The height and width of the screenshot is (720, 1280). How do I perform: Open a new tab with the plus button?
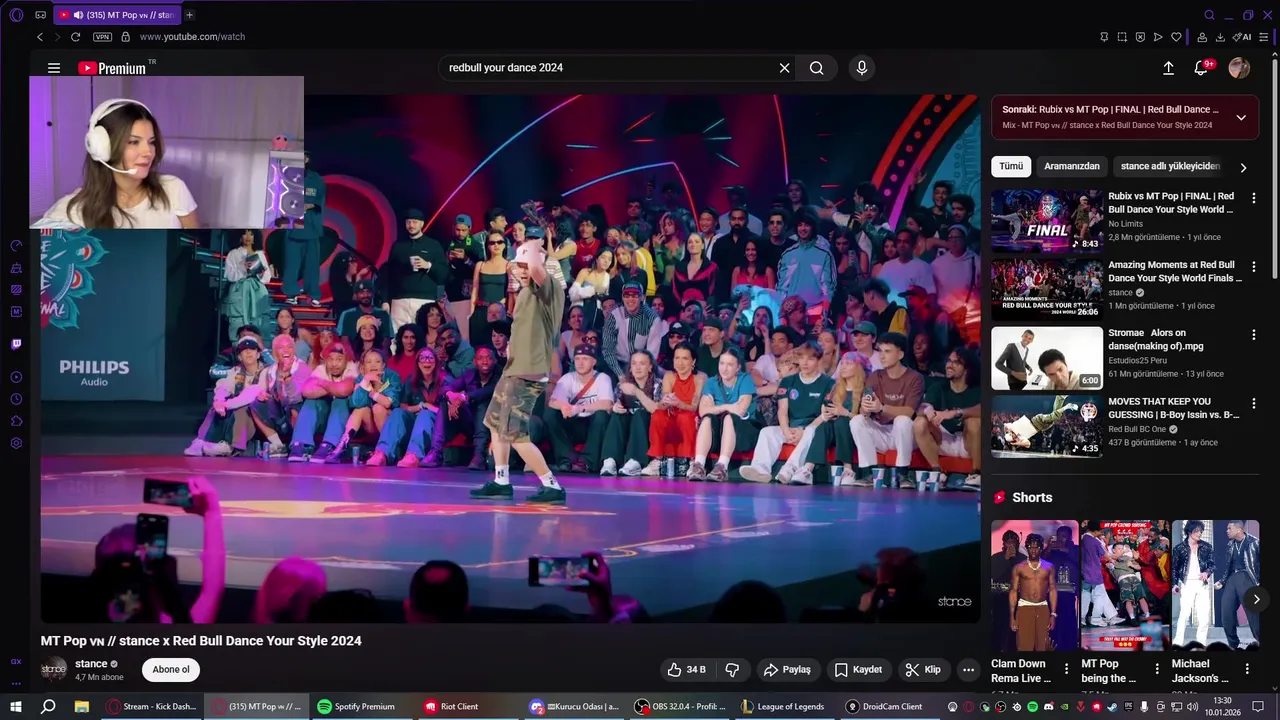point(189,15)
